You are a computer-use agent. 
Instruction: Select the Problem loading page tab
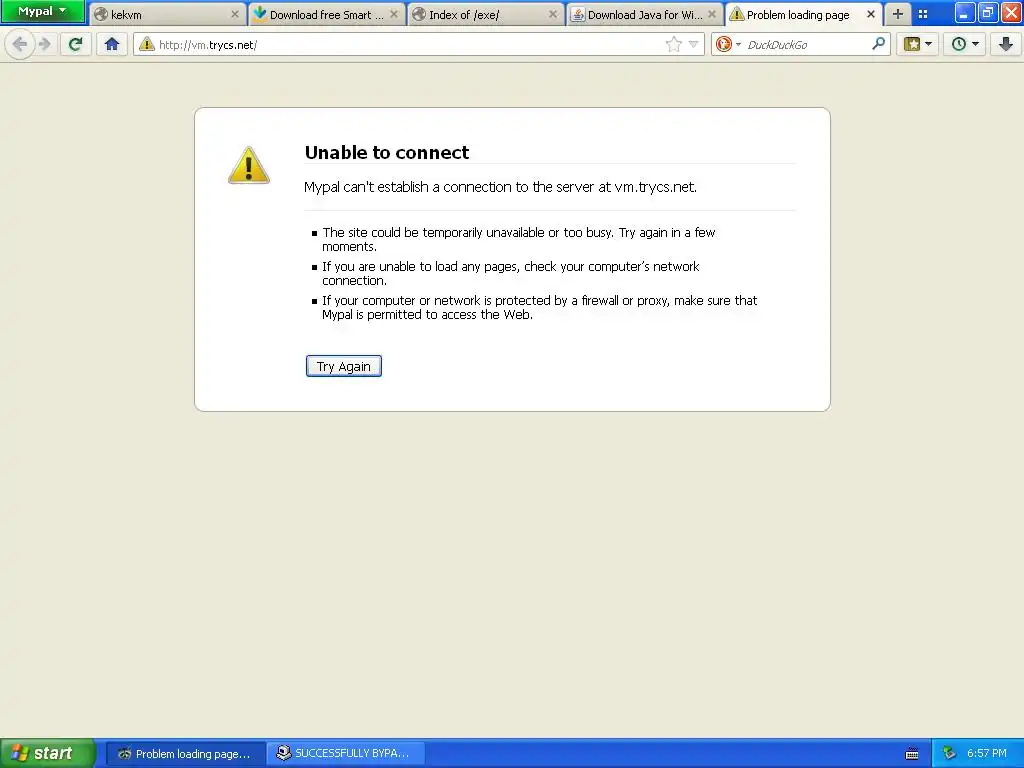pos(803,14)
